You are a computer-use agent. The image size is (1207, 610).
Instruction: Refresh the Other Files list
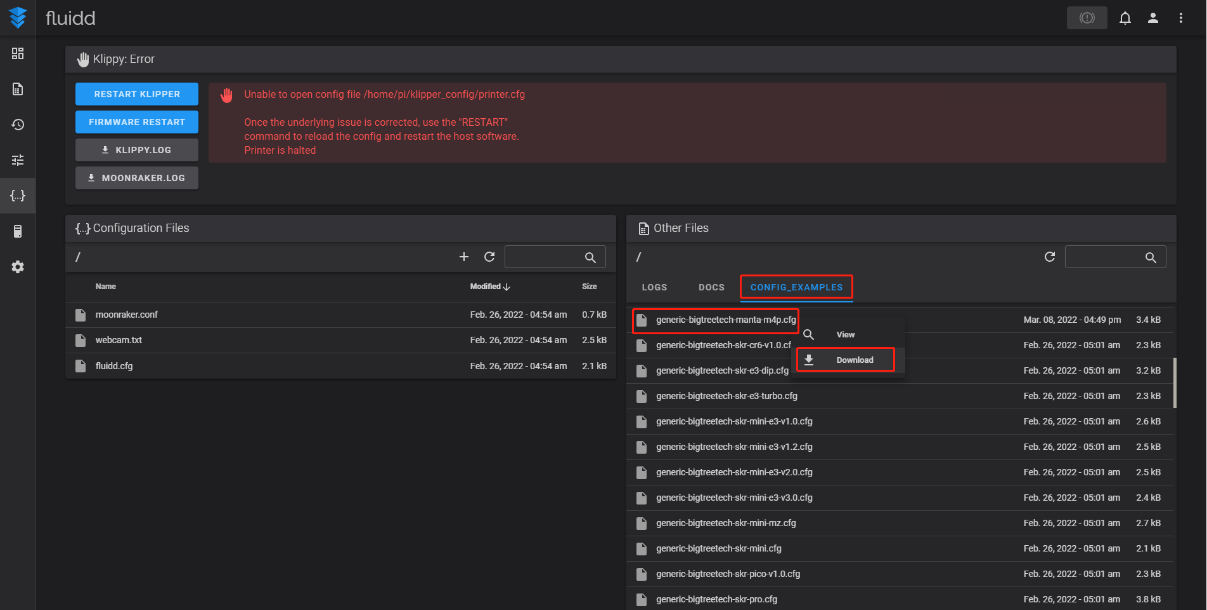pos(1049,257)
